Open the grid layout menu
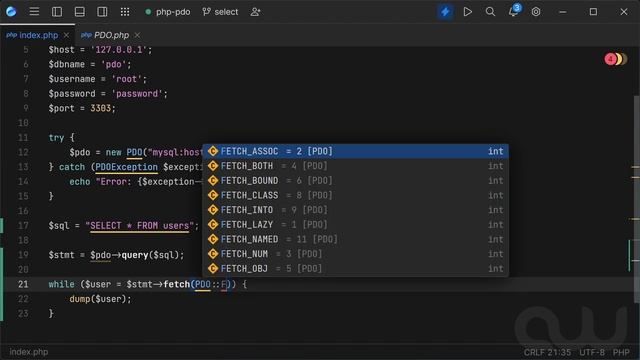 coord(125,12)
